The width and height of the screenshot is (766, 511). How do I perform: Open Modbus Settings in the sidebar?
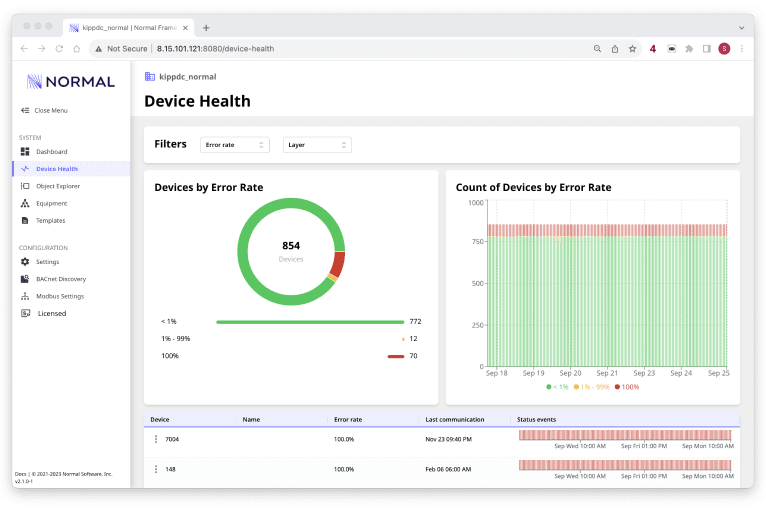click(71, 296)
